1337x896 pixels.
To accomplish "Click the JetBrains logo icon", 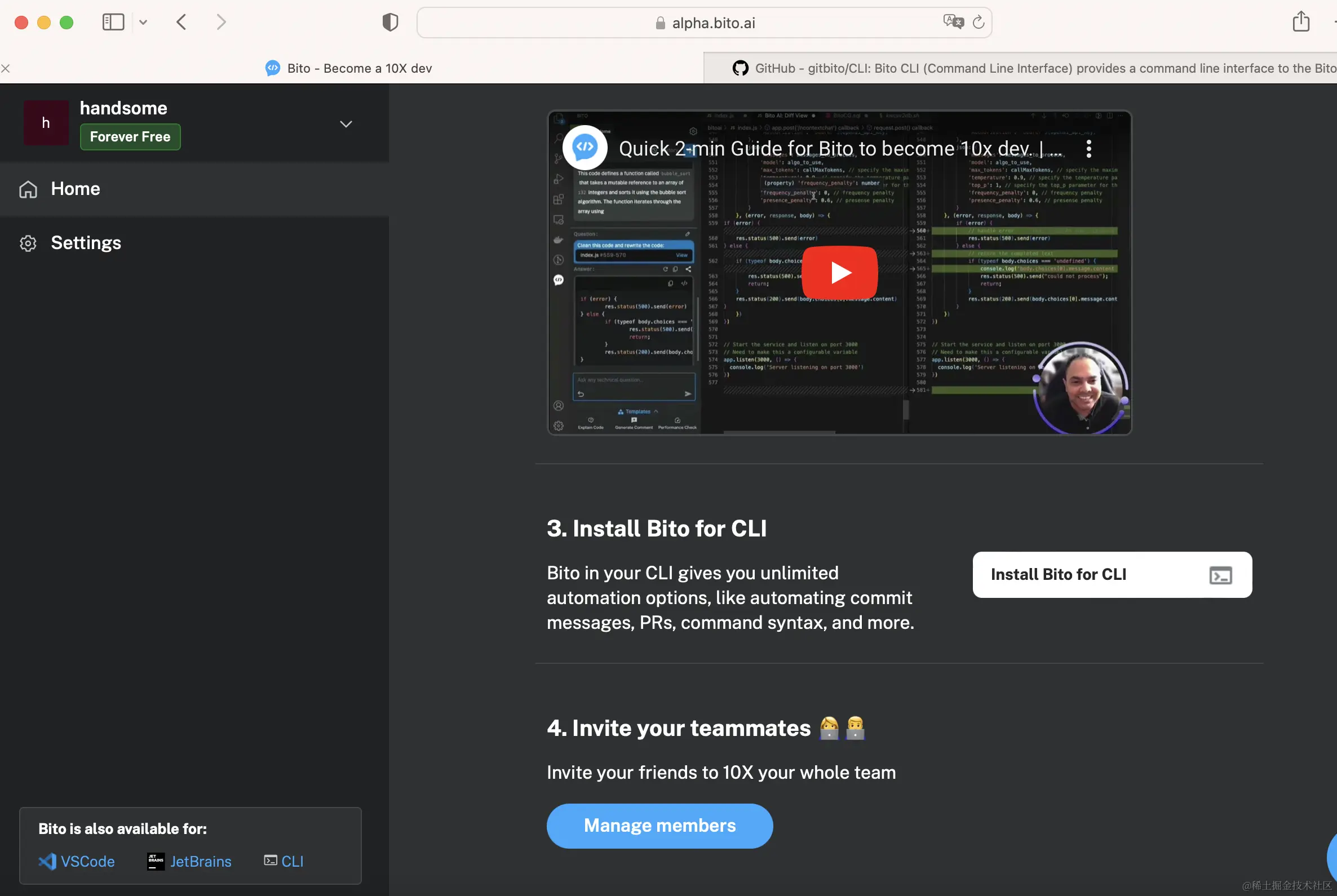I will [156, 861].
